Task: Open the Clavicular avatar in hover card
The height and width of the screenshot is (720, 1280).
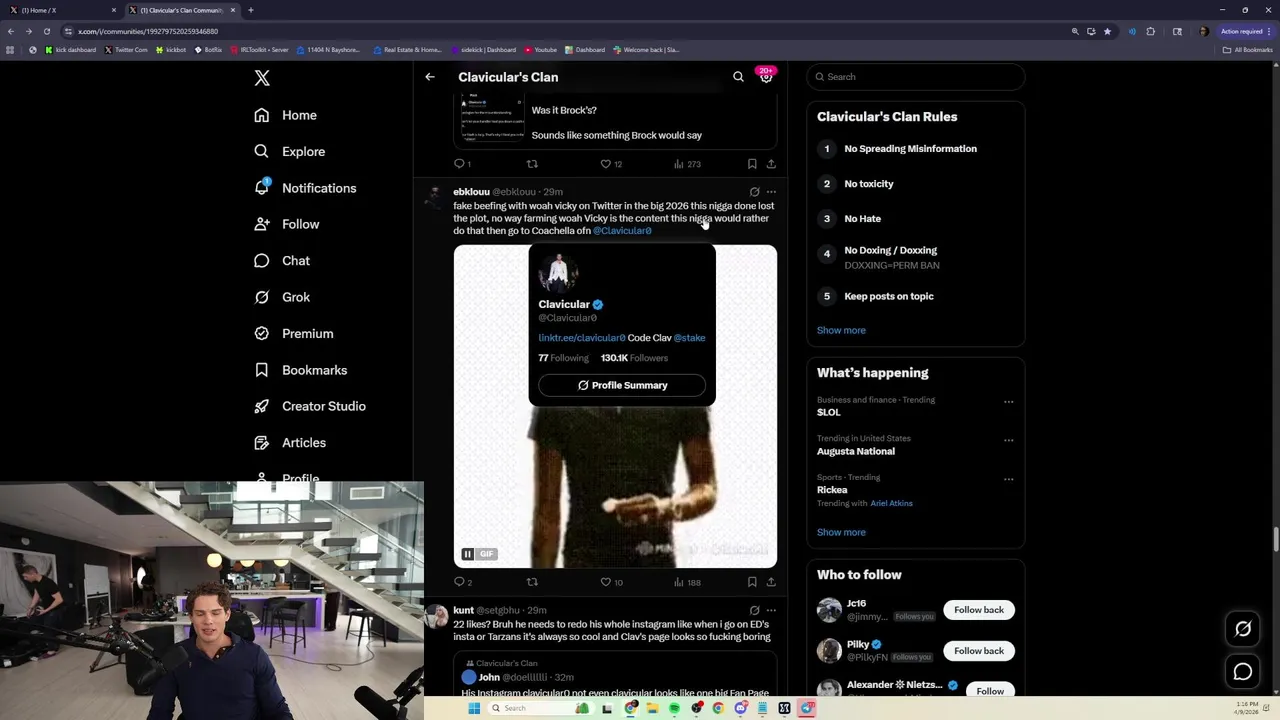Action: point(558,272)
